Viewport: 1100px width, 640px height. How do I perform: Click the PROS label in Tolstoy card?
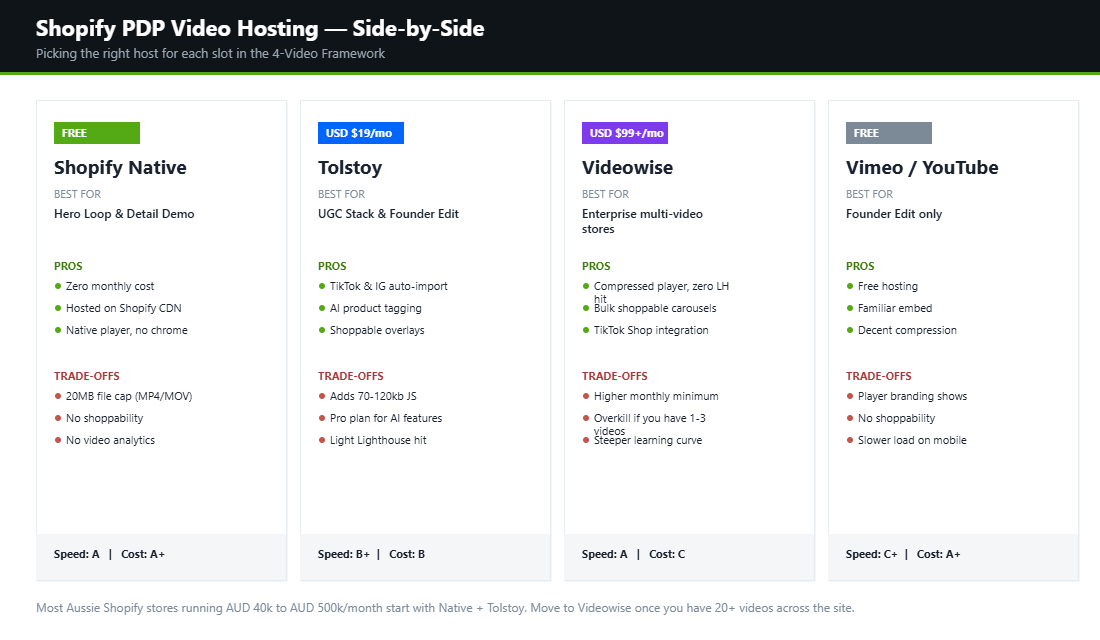332,266
